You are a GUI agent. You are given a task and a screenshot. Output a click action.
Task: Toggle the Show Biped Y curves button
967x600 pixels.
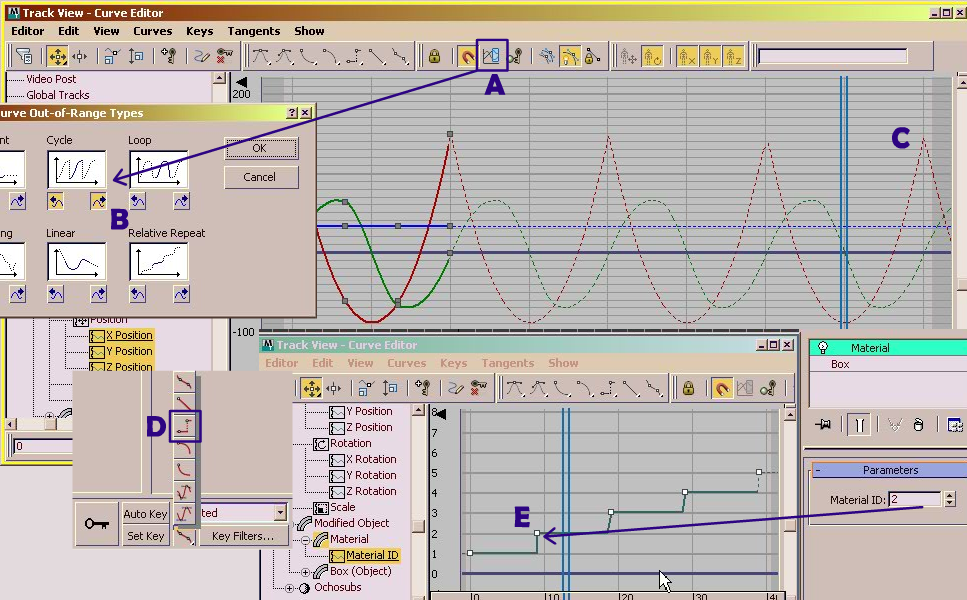coord(710,57)
